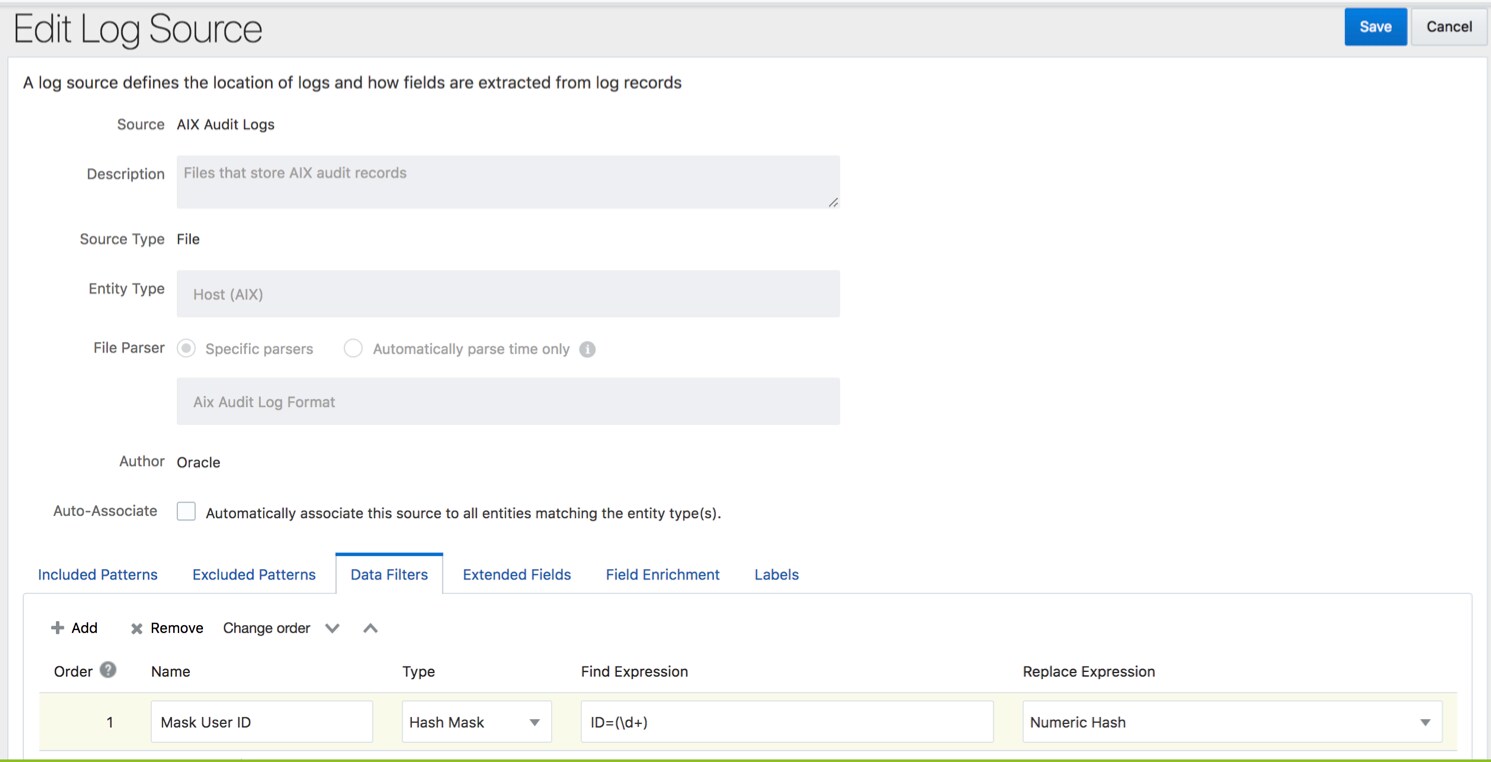Click the Cancel button

pos(1449,27)
